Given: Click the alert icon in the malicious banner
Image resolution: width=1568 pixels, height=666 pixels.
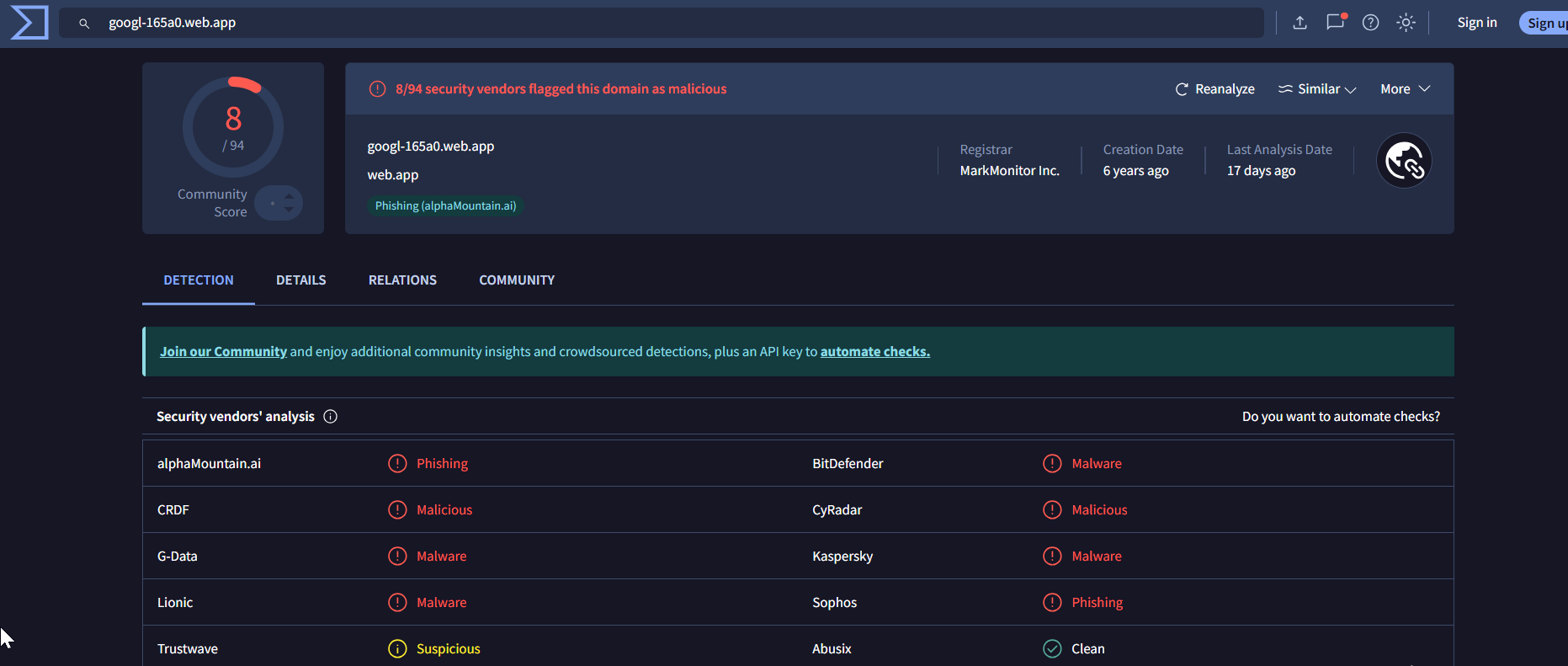Looking at the screenshot, I should pos(378,89).
